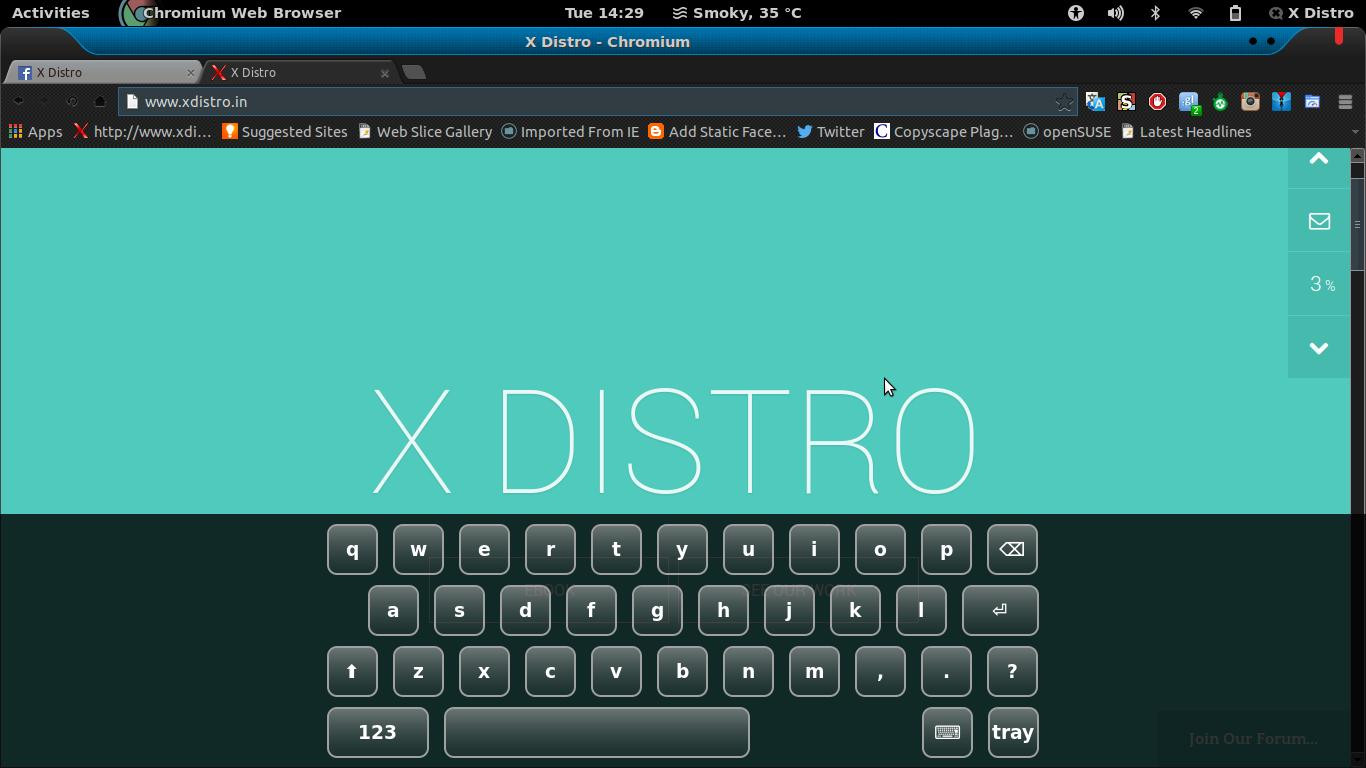Toggle the tray key on the on-screen keyboard

(x=1012, y=732)
